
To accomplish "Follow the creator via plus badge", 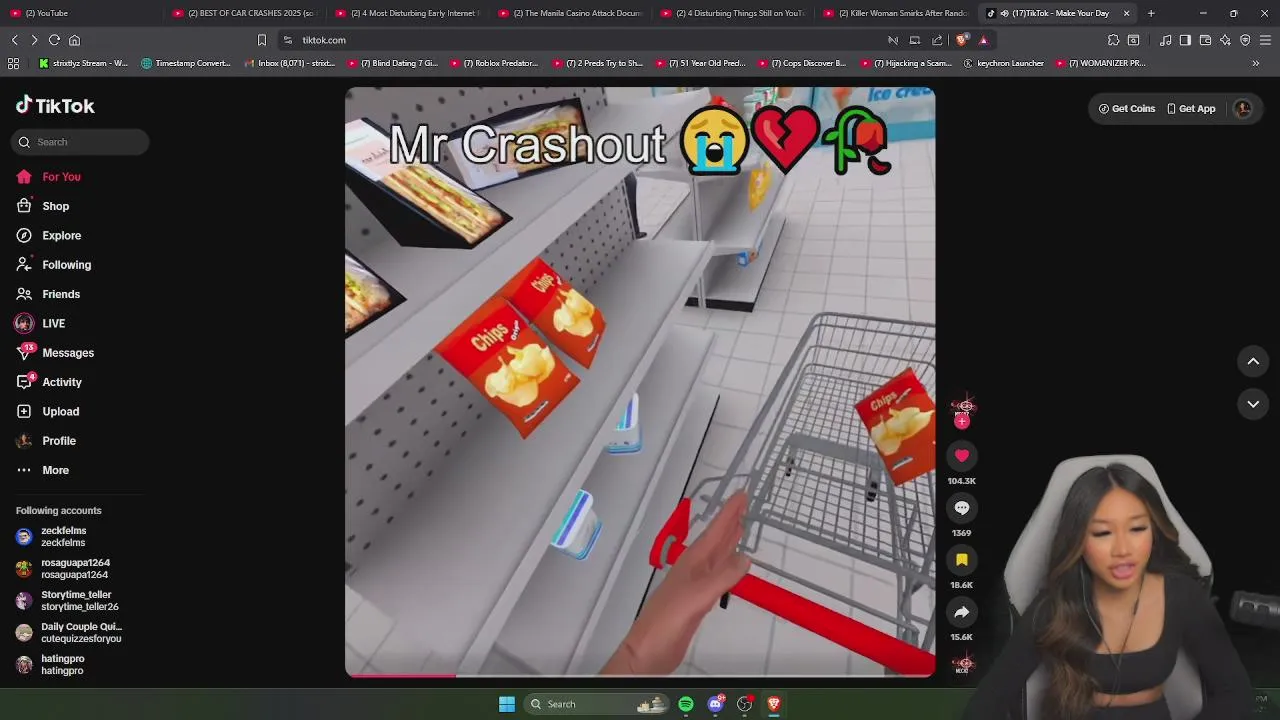I will pyautogui.click(x=961, y=422).
